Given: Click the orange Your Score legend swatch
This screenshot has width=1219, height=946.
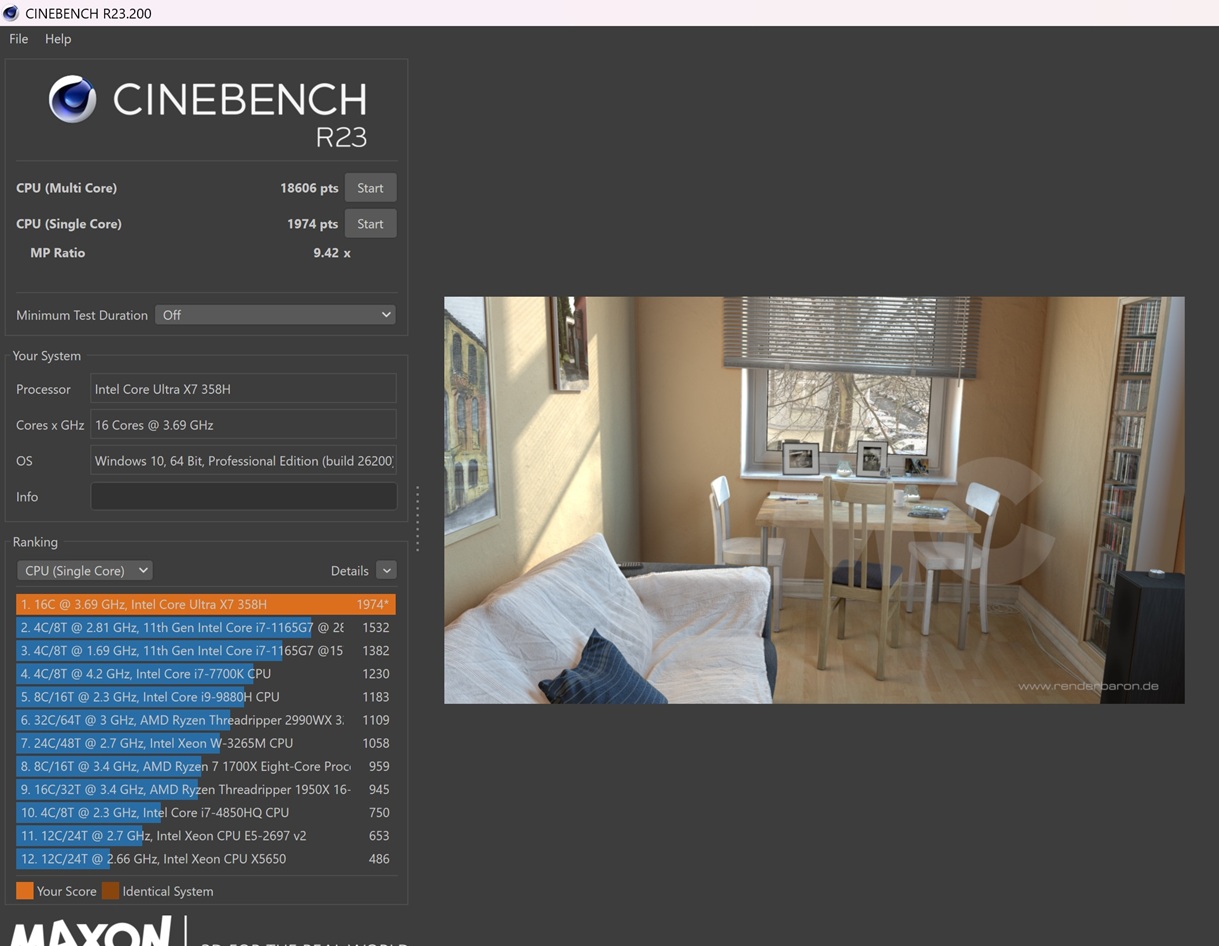Looking at the screenshot, I should coord(25,891).
